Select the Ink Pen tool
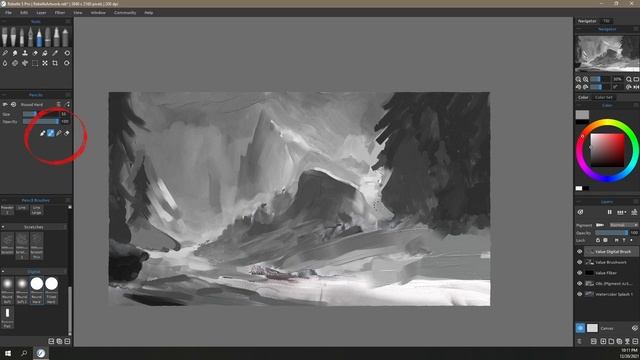The width and height of the screenshot is (640, 360). pos(30,37)
